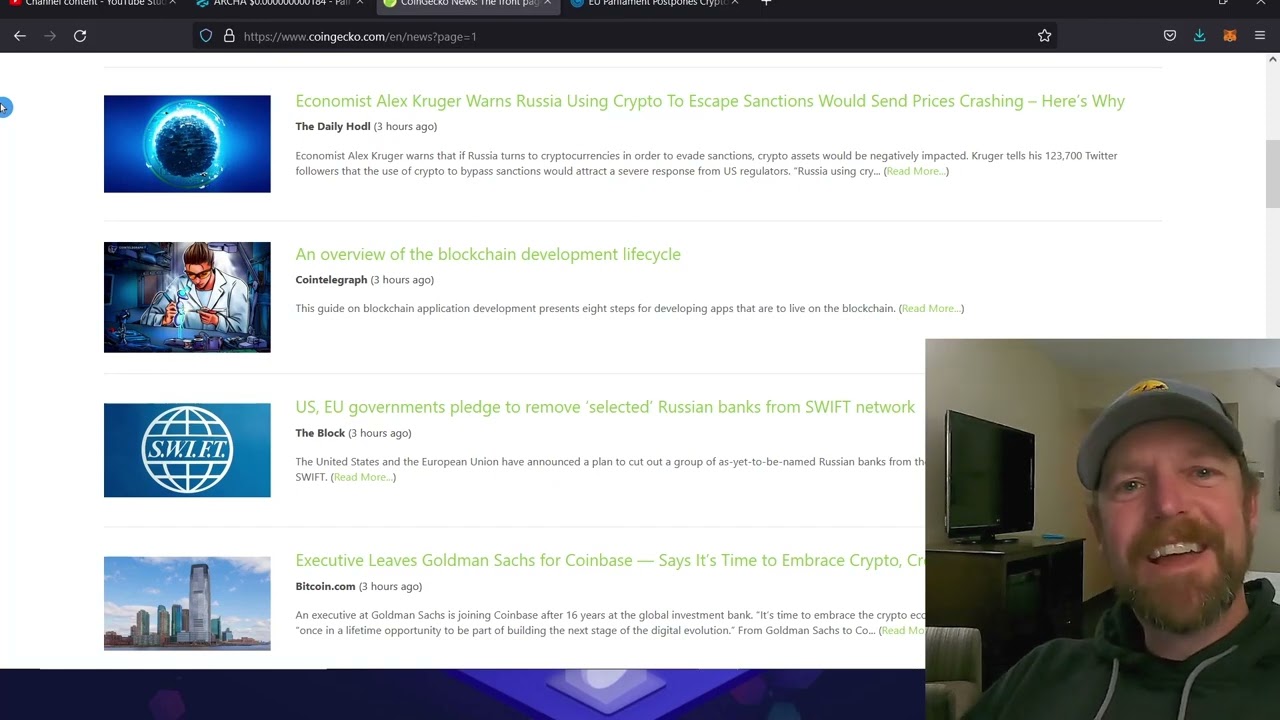Open the Firefox downloads panel

click(1199, 36)
